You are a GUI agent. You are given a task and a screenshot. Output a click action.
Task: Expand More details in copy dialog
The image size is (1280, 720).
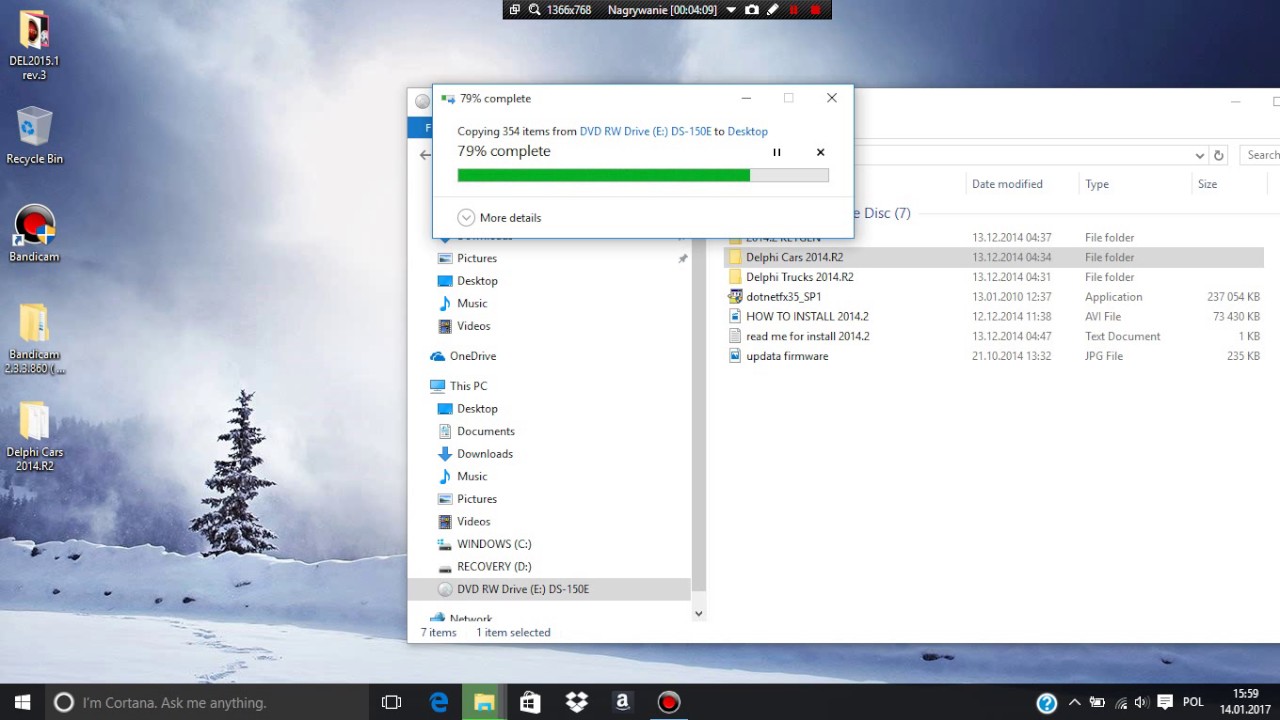click(x=499, y=217)
